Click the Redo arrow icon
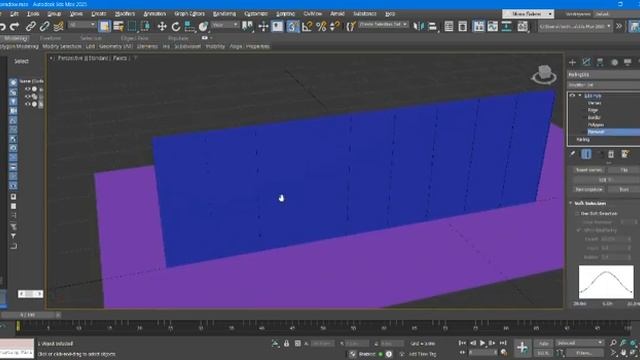This screenshot has width=640, height=360. 14,27
